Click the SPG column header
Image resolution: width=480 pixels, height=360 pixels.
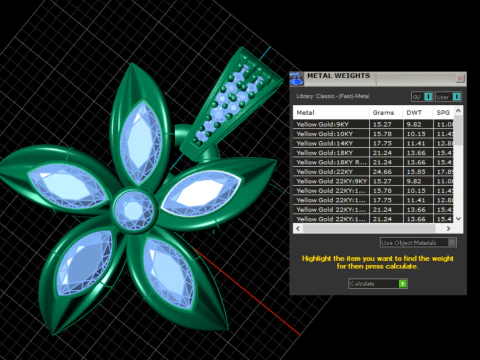[443, 113]
